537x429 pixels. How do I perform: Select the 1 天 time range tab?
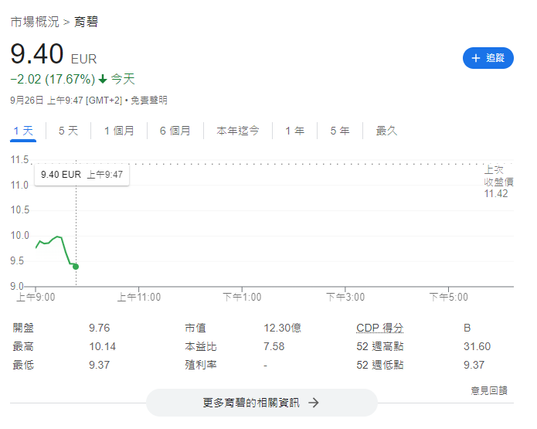[x=23, y=131]
